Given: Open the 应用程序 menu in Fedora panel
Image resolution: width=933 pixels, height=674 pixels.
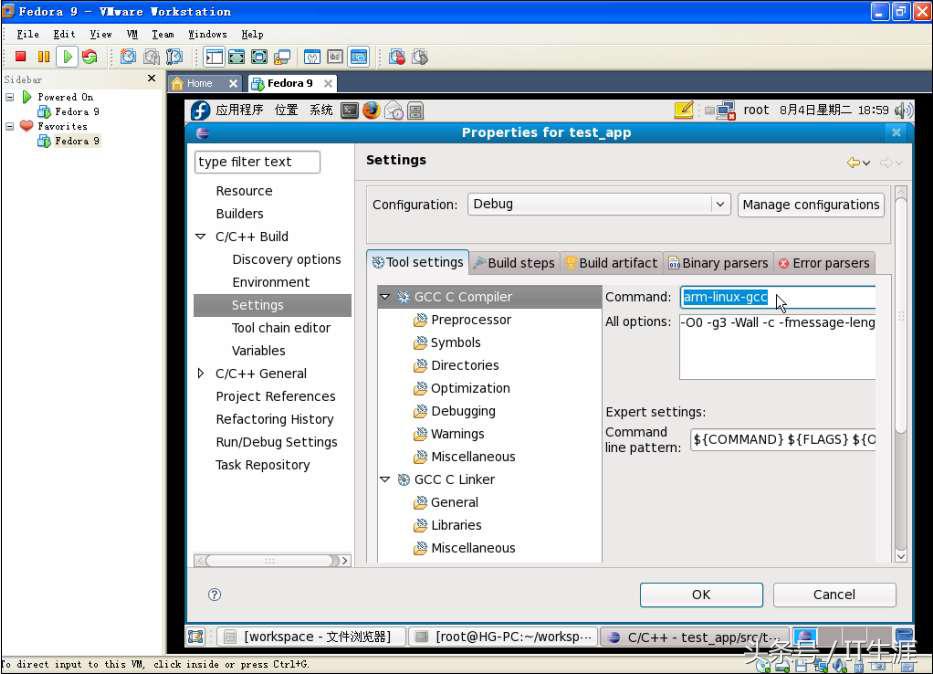Looking at the screenshot, I should [239, 110].
